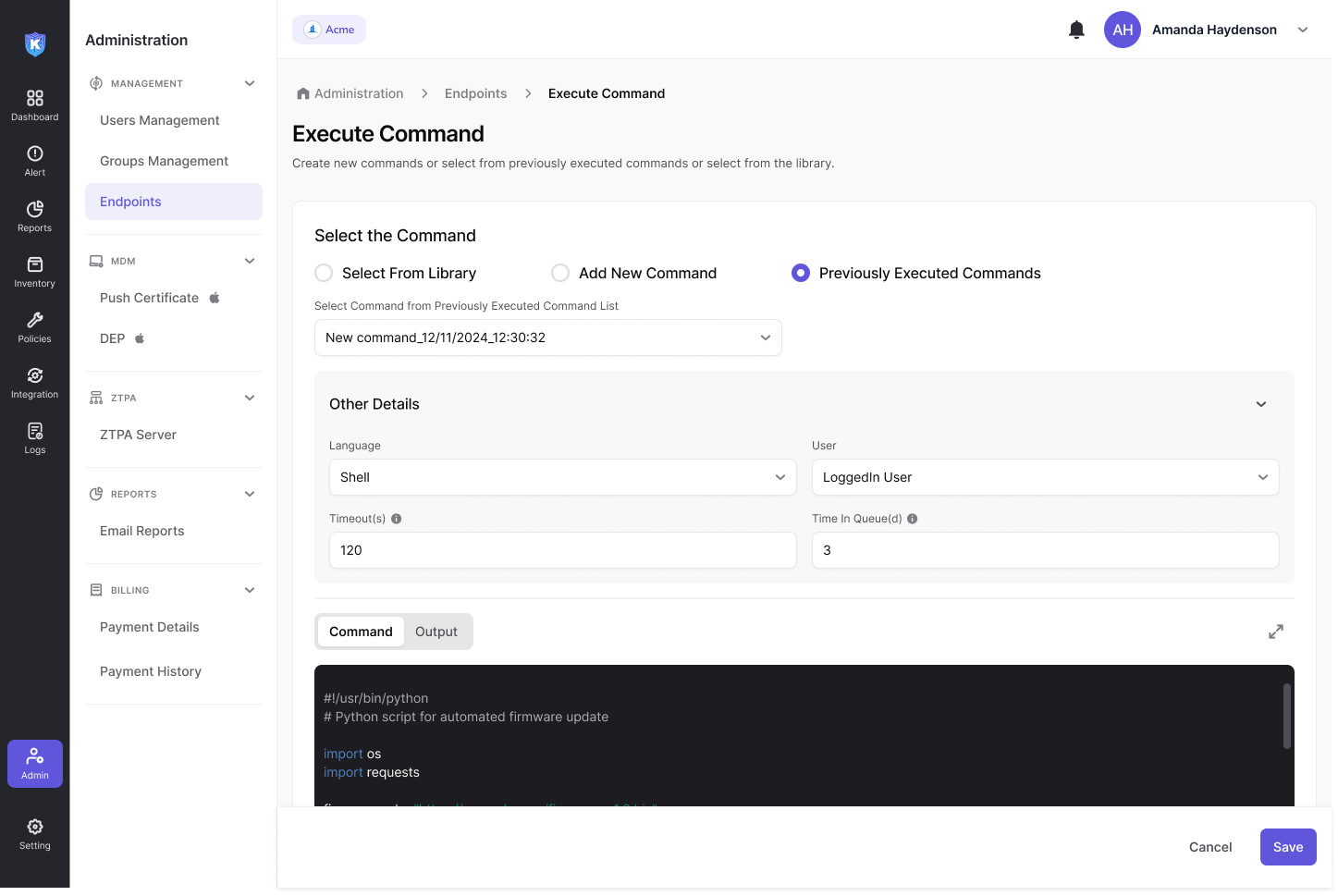Open Integration in the sidebar
The height and width of the screenshot is (896, 1338).
click(34, 382)
